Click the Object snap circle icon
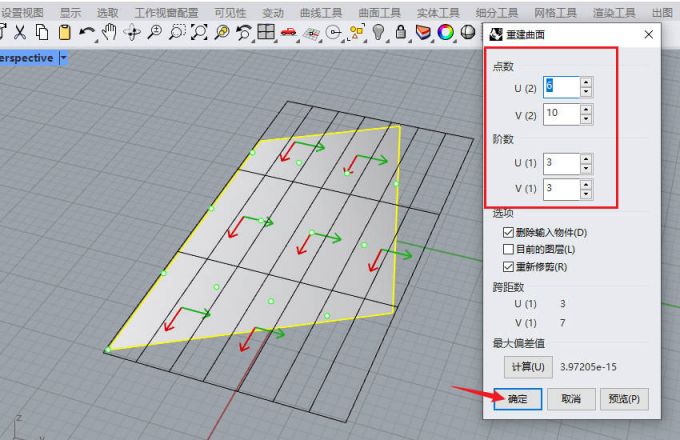Viewport: 680px width, 440px height. pyautogui.click(x=333, y=33)
